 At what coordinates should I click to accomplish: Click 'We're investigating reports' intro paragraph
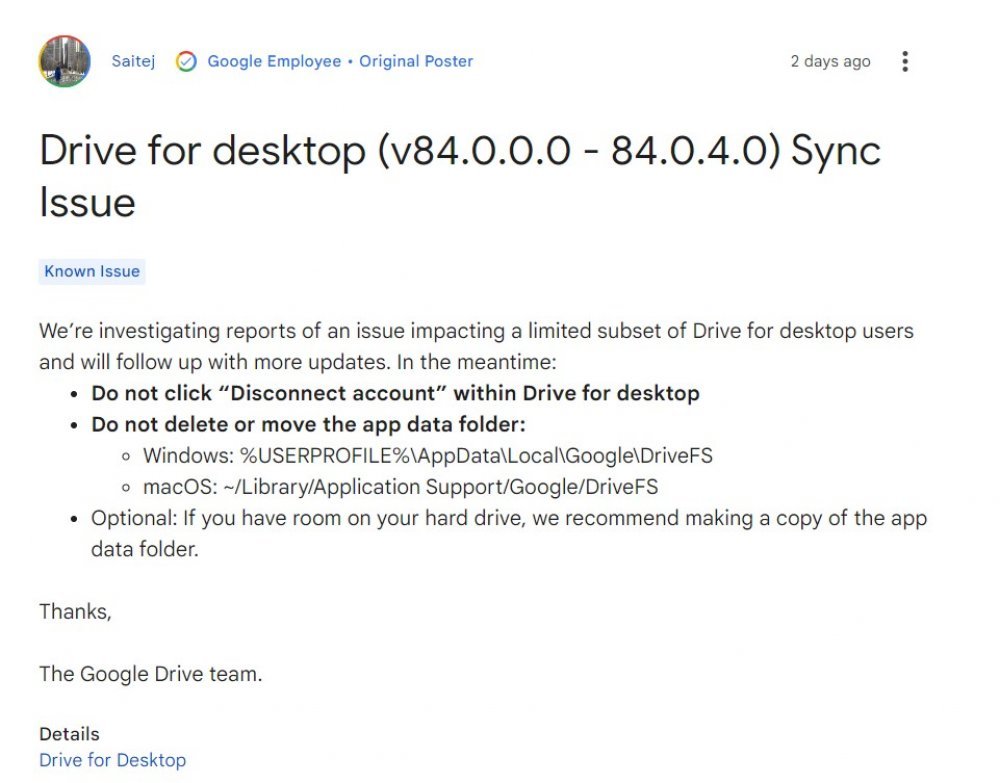tap(476, 346)
